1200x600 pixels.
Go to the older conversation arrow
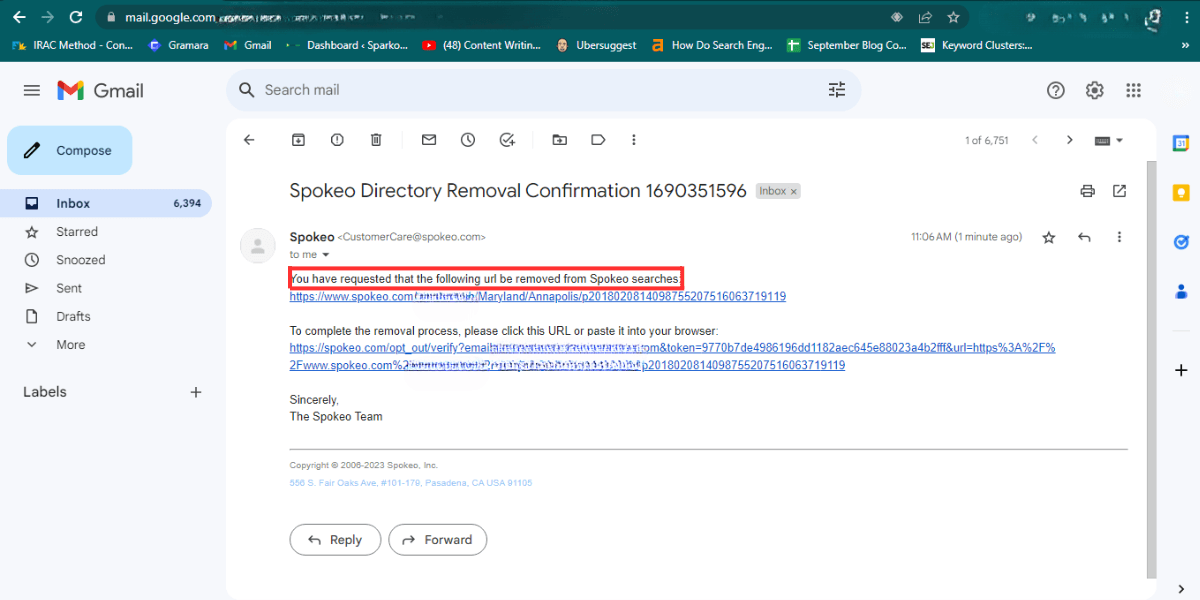click(x=1069, y=140)
